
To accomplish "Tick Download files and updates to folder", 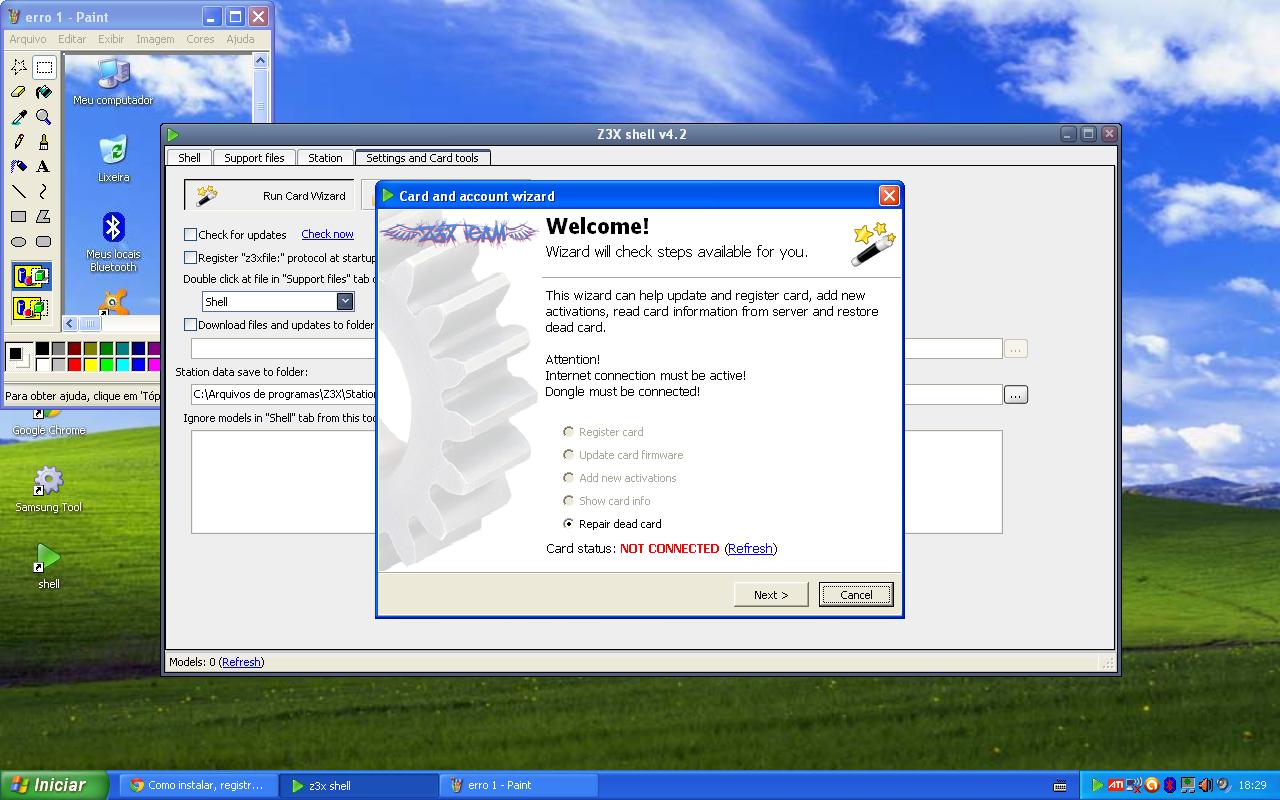I will pyautogui.click(x=190, y=325).
